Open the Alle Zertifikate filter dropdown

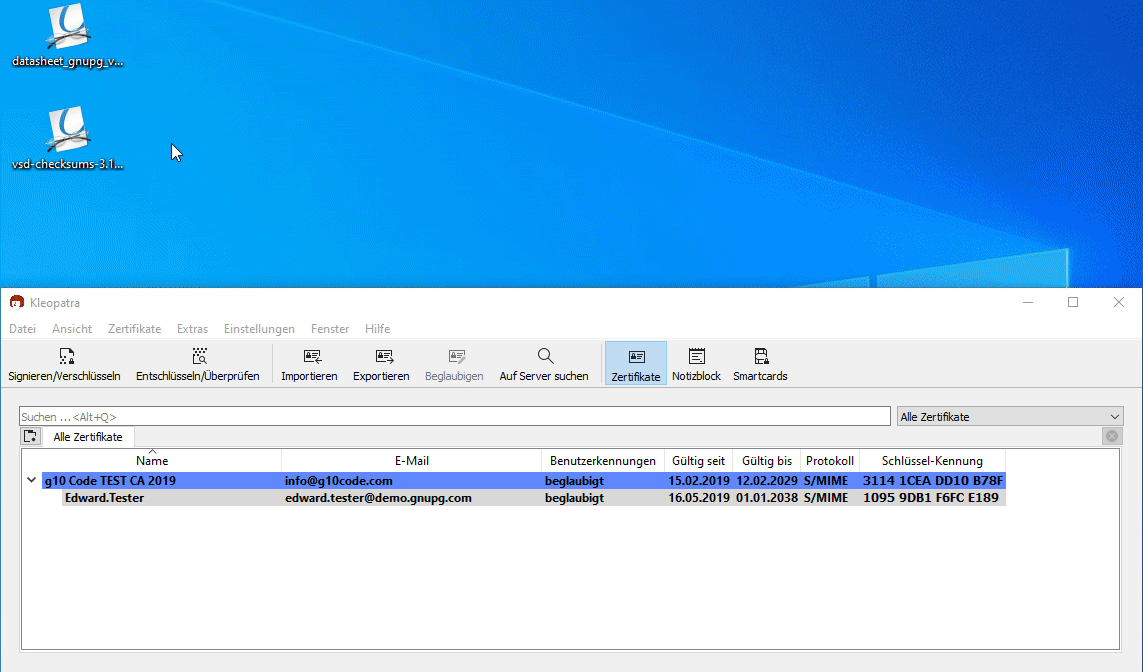tap(1010, 417)
